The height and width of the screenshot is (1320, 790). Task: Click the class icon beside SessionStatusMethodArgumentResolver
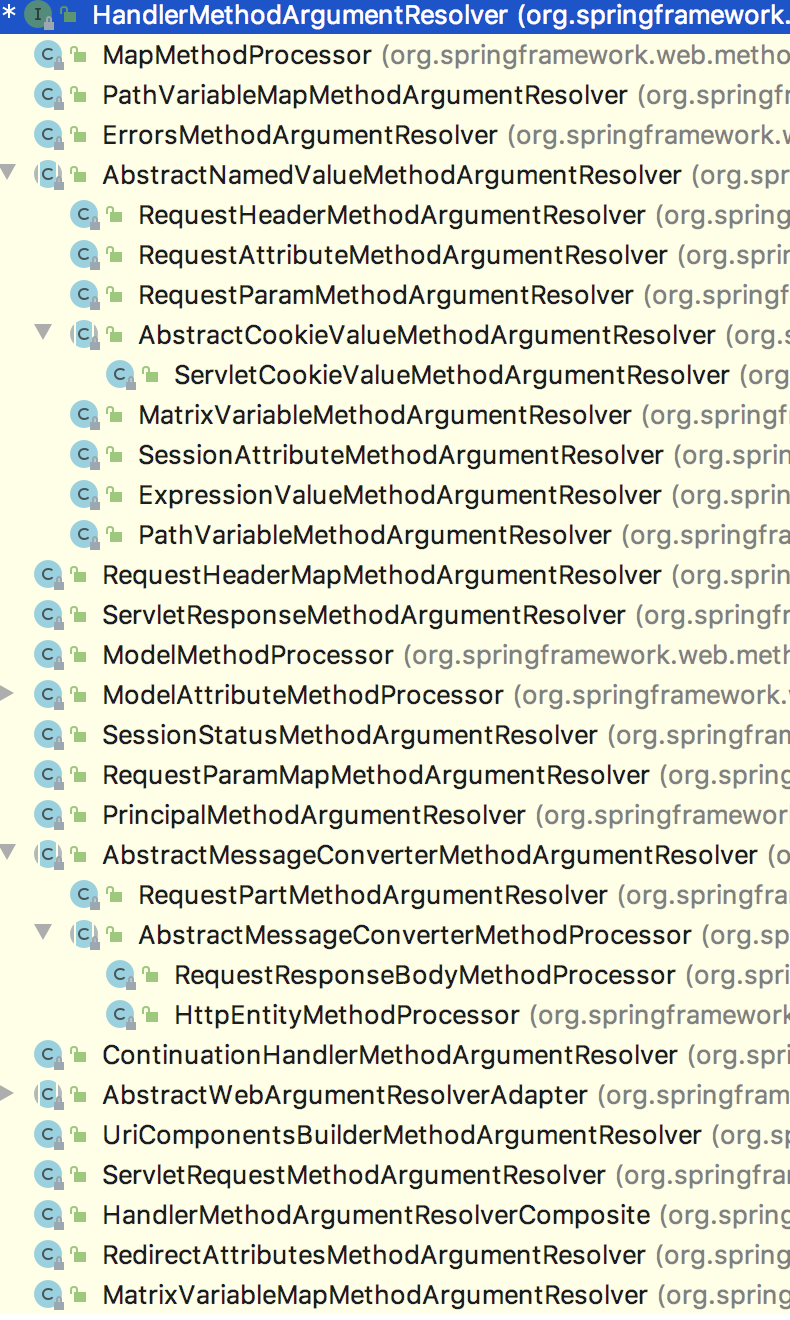coord(48,735)
